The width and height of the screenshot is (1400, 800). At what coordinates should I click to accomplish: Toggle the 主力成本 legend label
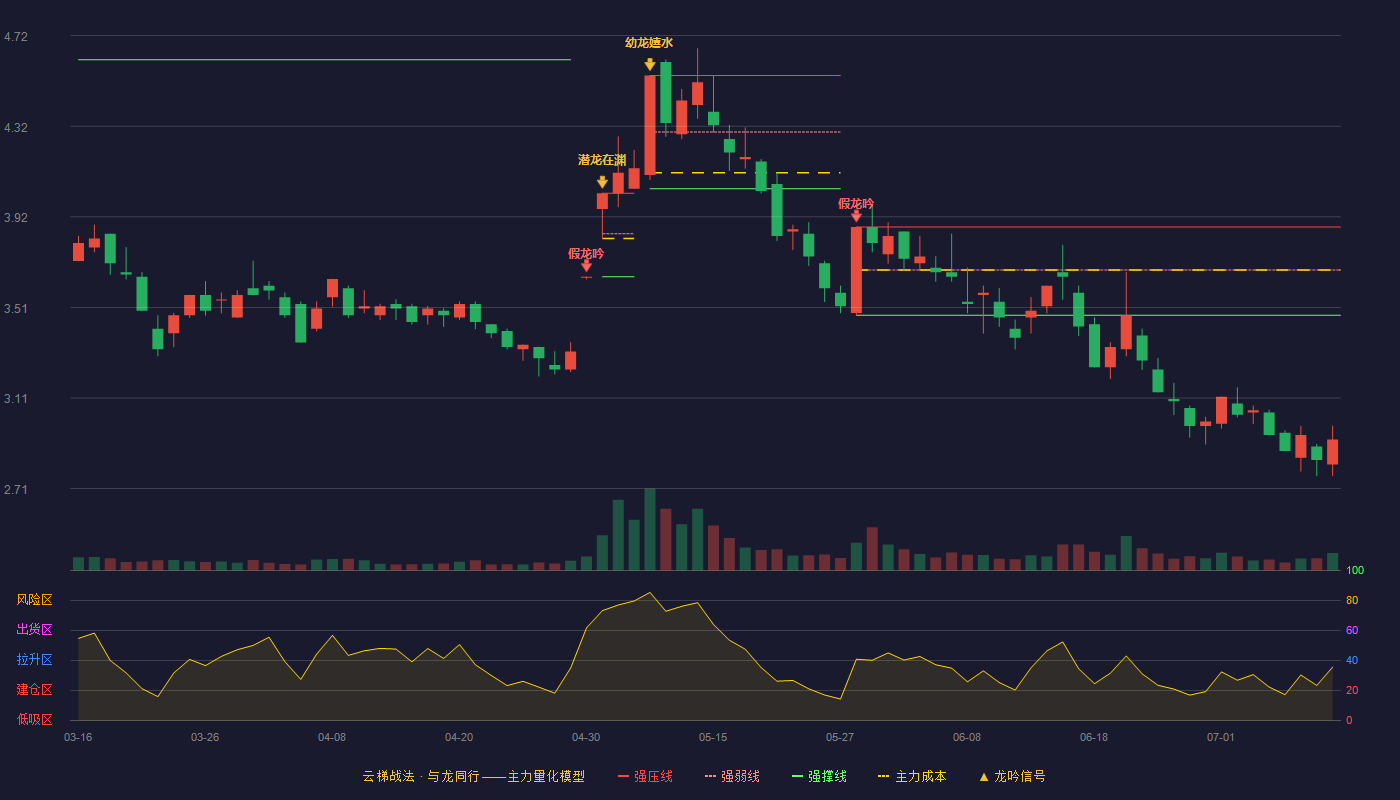coord(920,776)
